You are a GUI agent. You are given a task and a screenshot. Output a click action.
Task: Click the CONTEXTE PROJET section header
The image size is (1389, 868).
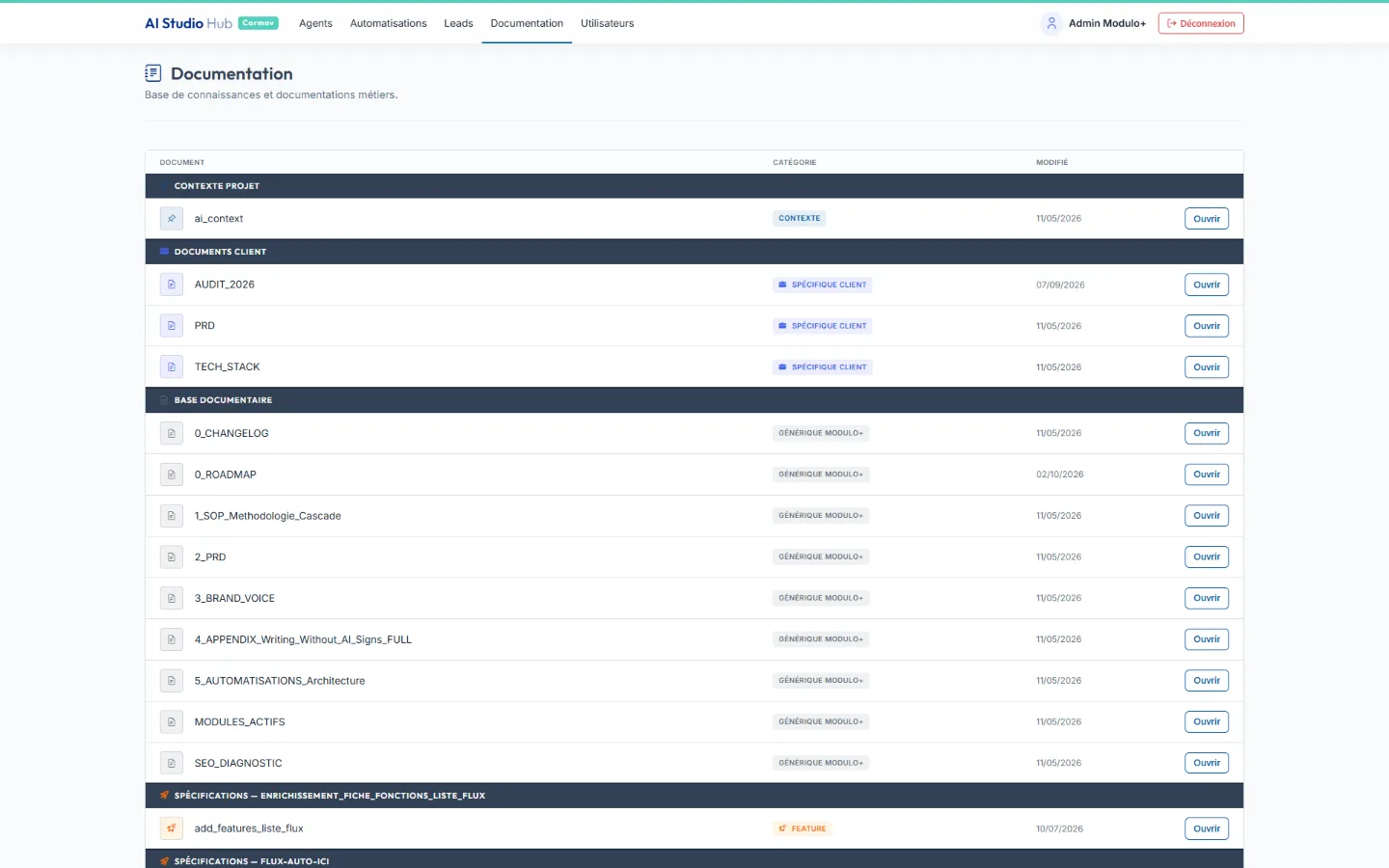[x=694, y=186]
